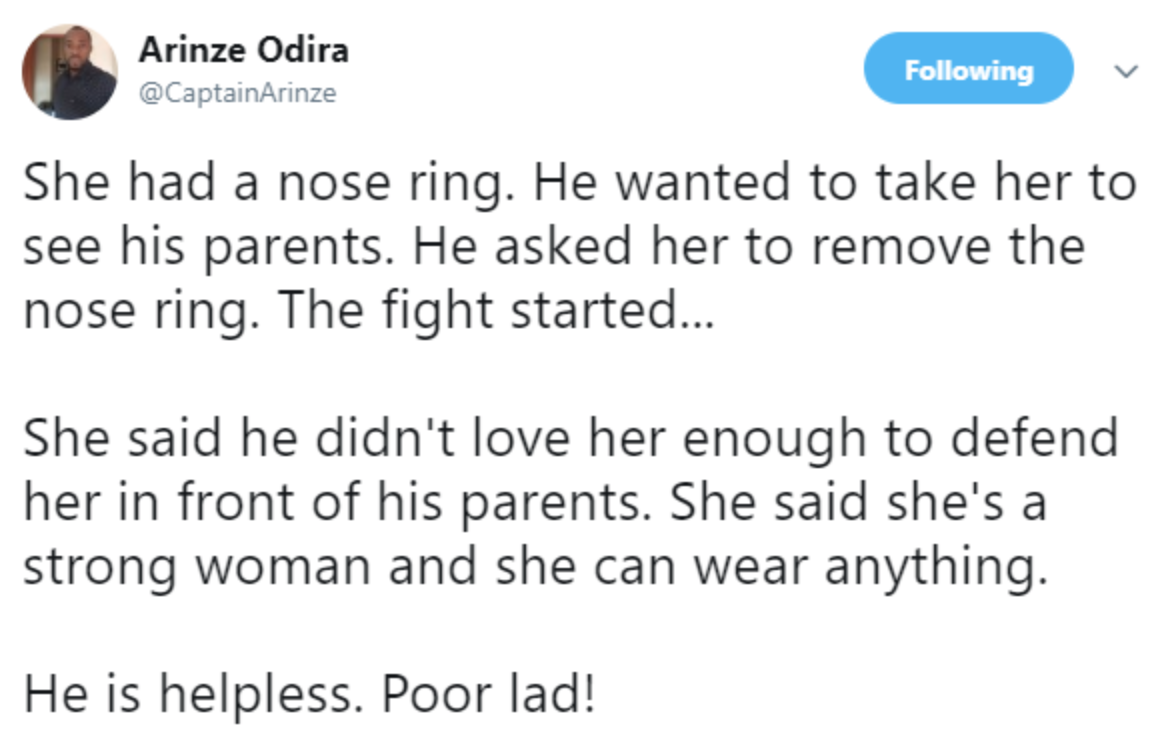This screenshot has width=1150, height=736.
Task: Click the phrase "see his parents."
Action: point(203,247)
